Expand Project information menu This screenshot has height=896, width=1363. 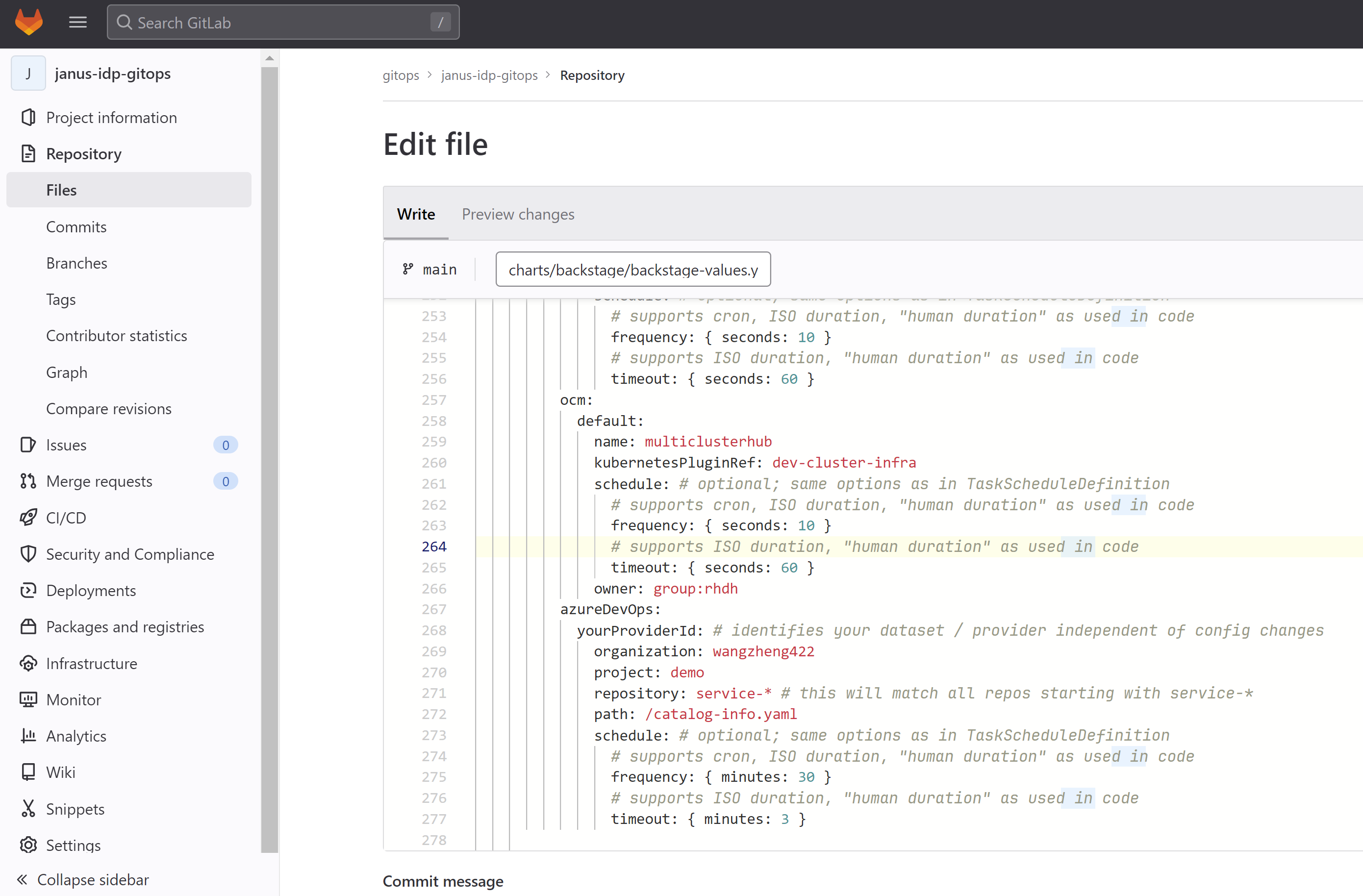[111, 117]
